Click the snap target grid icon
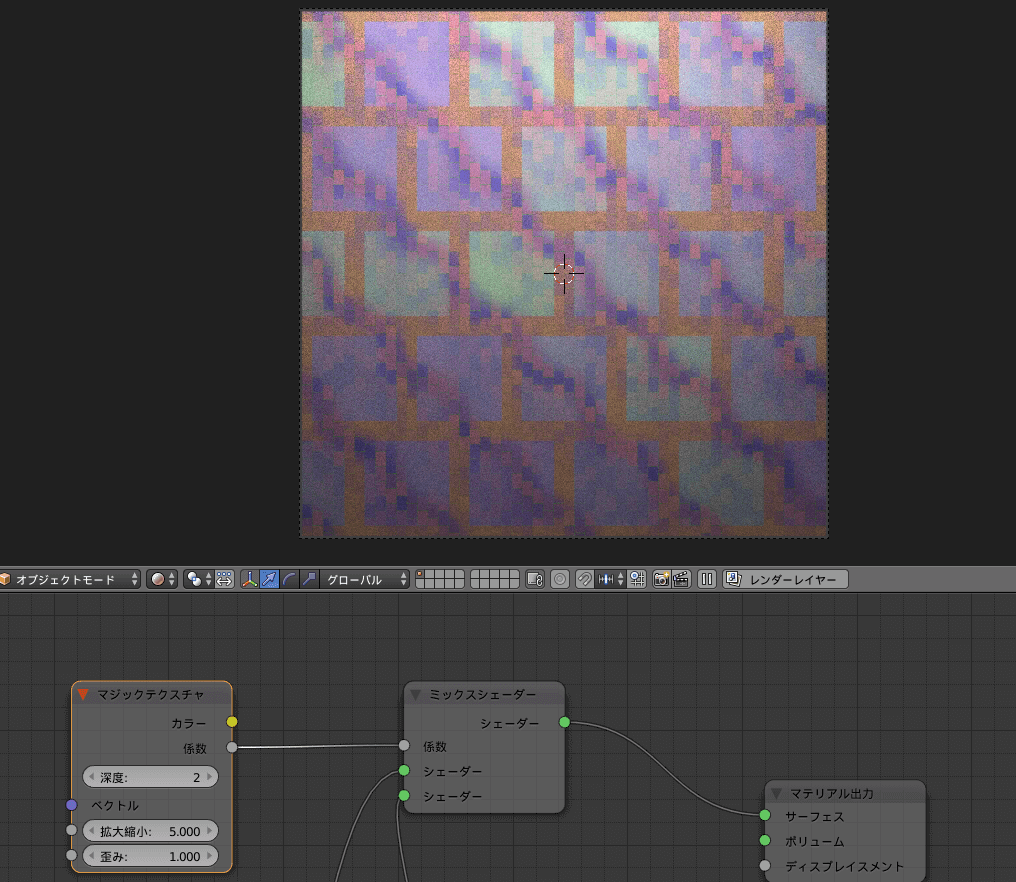Image resolution: width=1016 pixels, height=882 pixels. (x=638, y=579)
